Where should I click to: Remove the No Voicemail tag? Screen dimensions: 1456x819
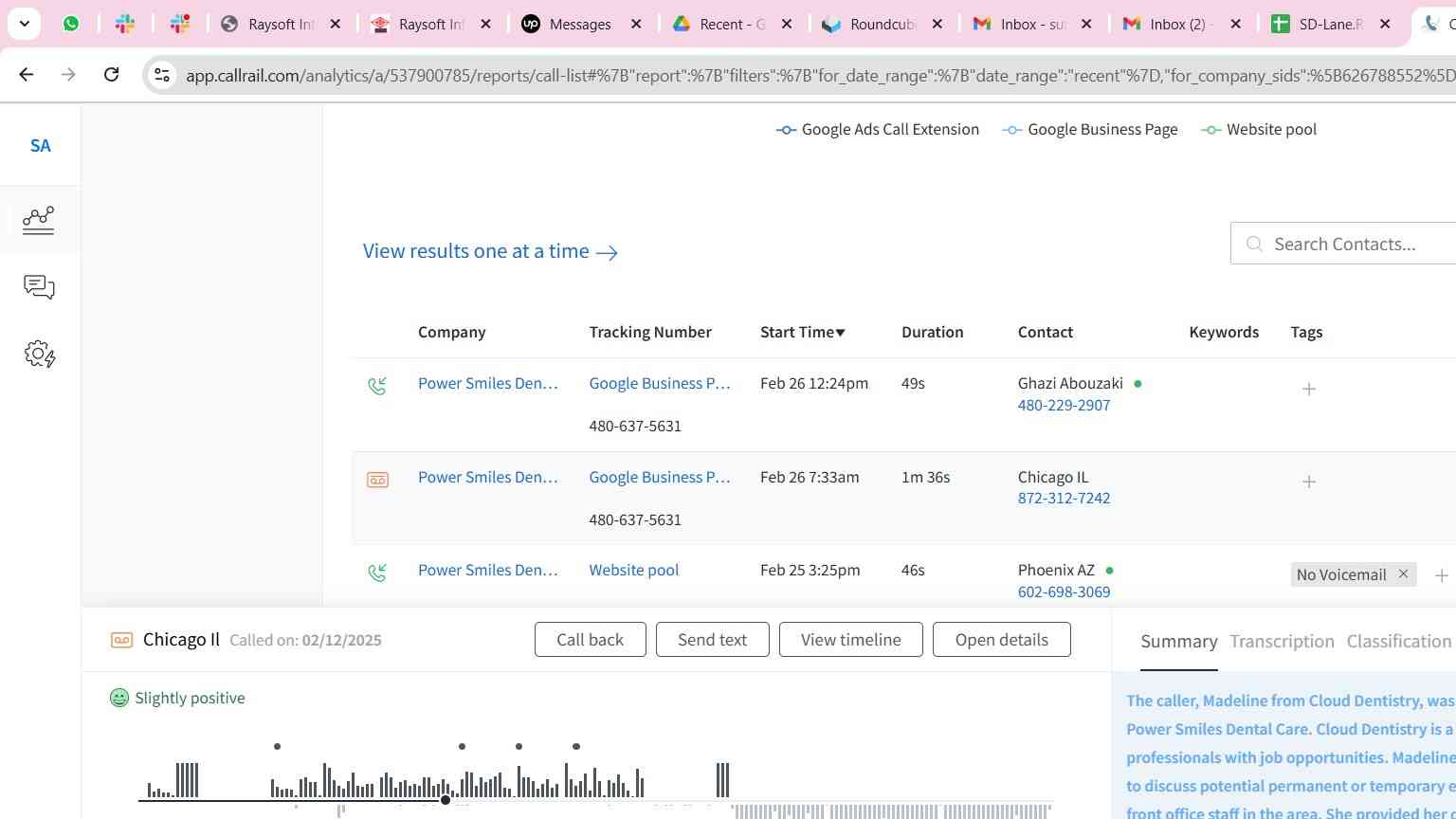[x=1404, y=574]
